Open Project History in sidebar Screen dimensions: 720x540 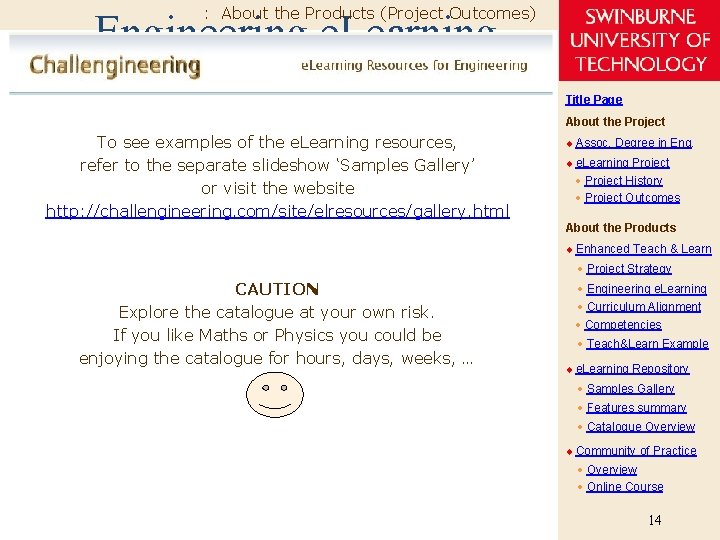point(624,180)
